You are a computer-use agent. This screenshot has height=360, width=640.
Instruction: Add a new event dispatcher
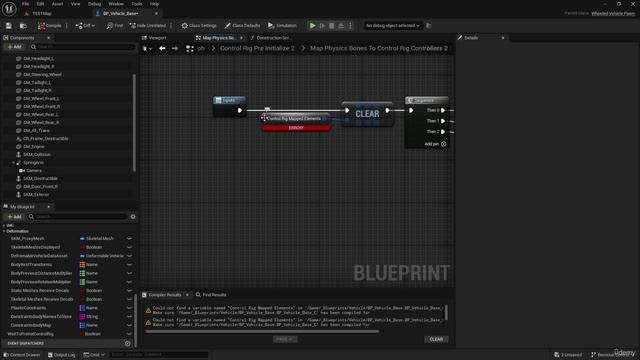click(127, 344)
